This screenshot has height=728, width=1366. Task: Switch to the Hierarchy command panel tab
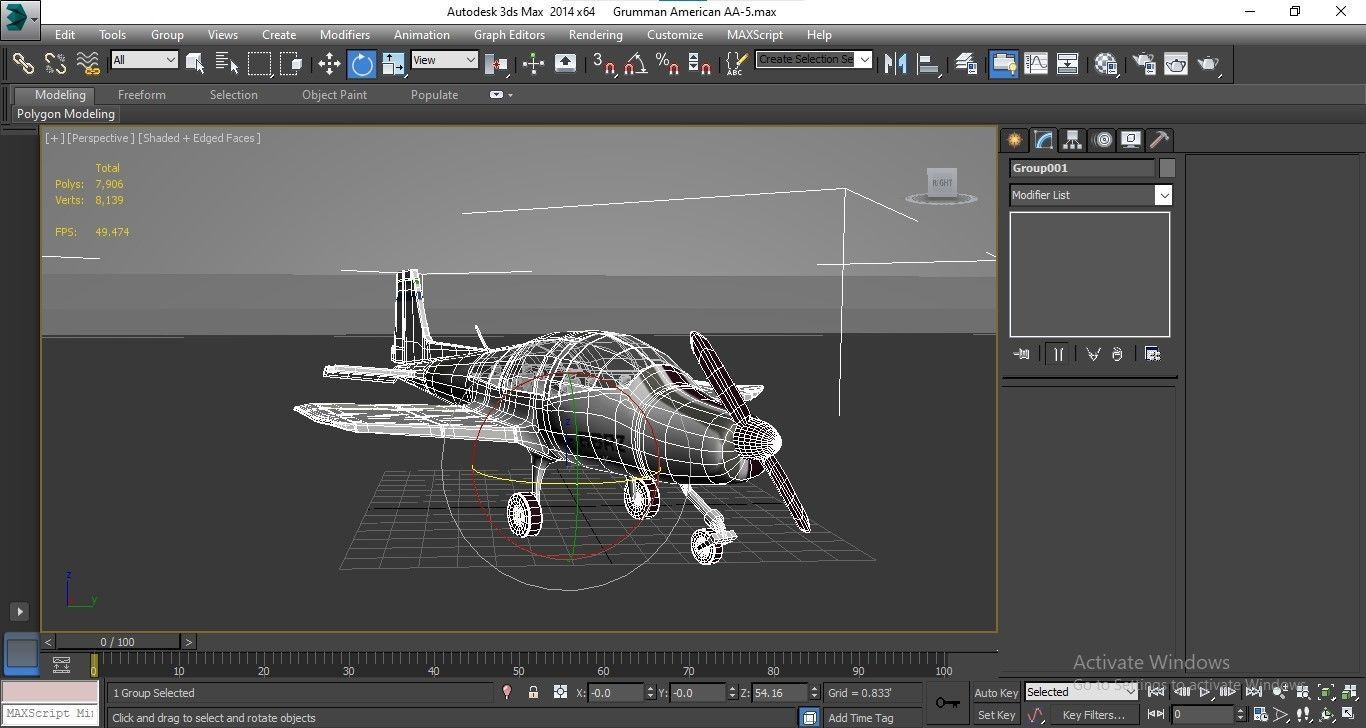pos(1072,140)
